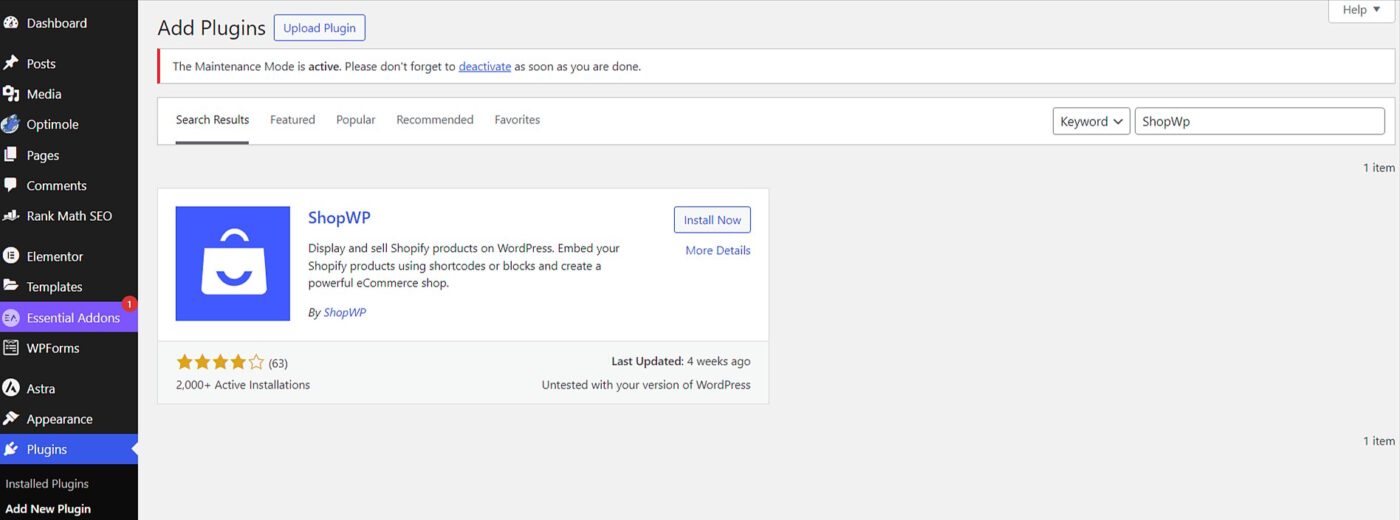This screenshot has width=1400, height=520.
Task: Open More Details for ShopWP
Action: [718, 251]
